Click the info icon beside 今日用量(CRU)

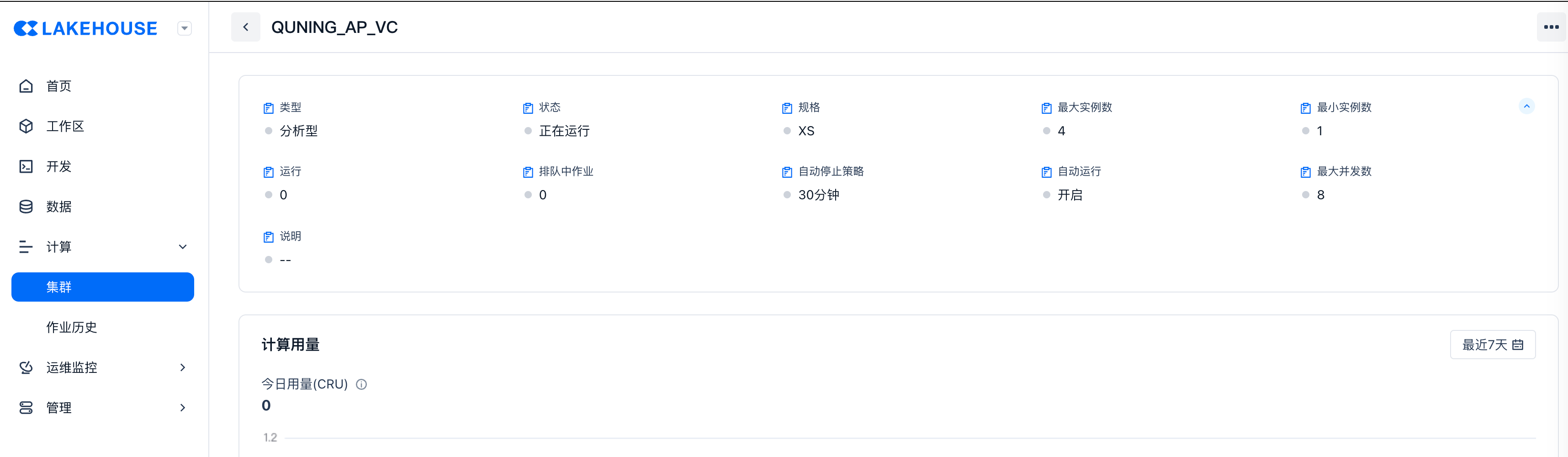tap(361, 385)
